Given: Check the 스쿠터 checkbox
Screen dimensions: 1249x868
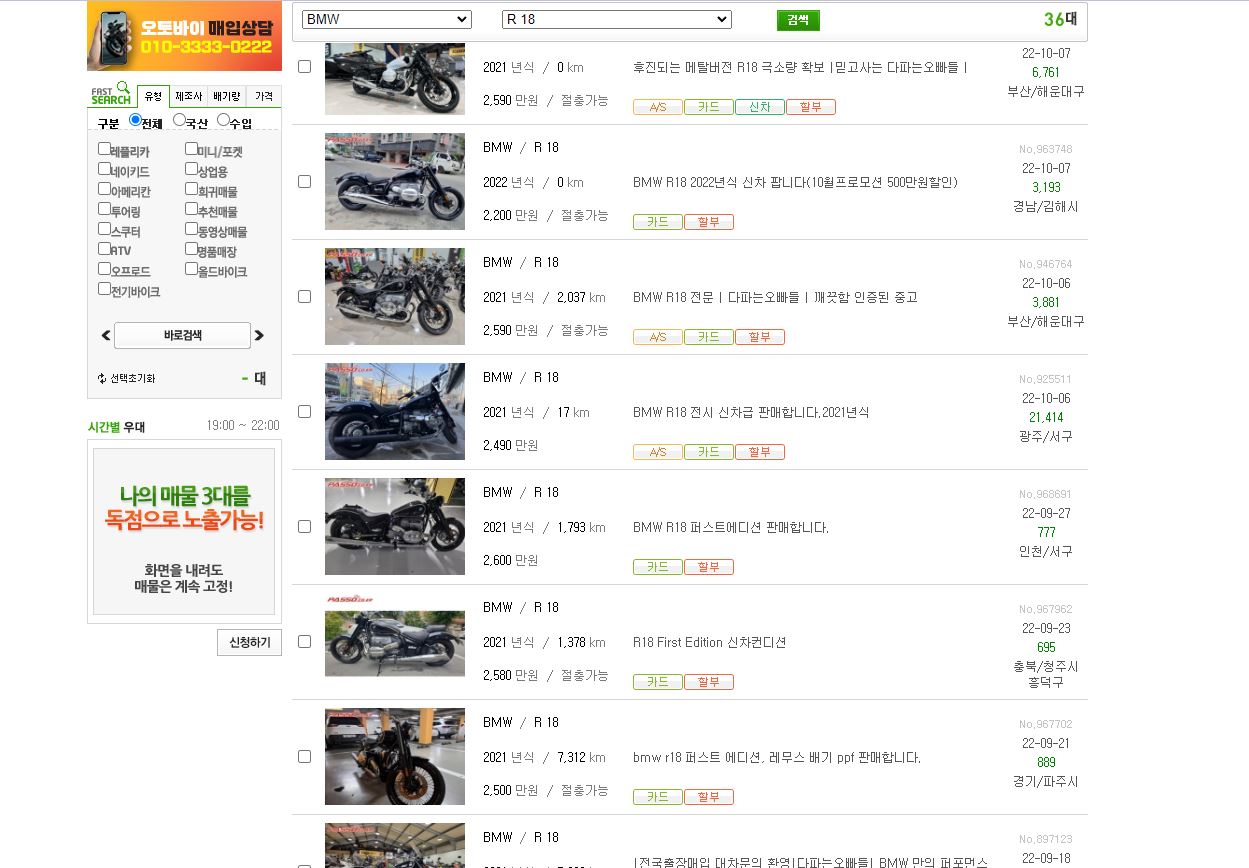Looking at the screenshot, I should (x=104, y=229).
